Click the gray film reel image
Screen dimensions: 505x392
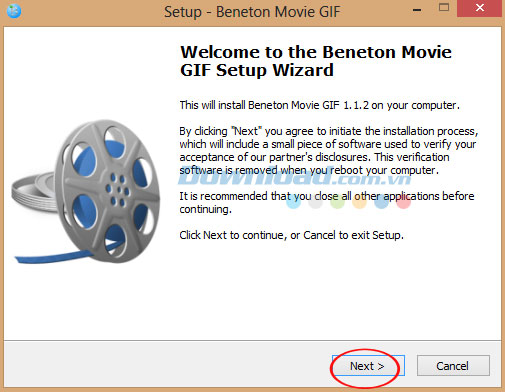coord(107,191)
